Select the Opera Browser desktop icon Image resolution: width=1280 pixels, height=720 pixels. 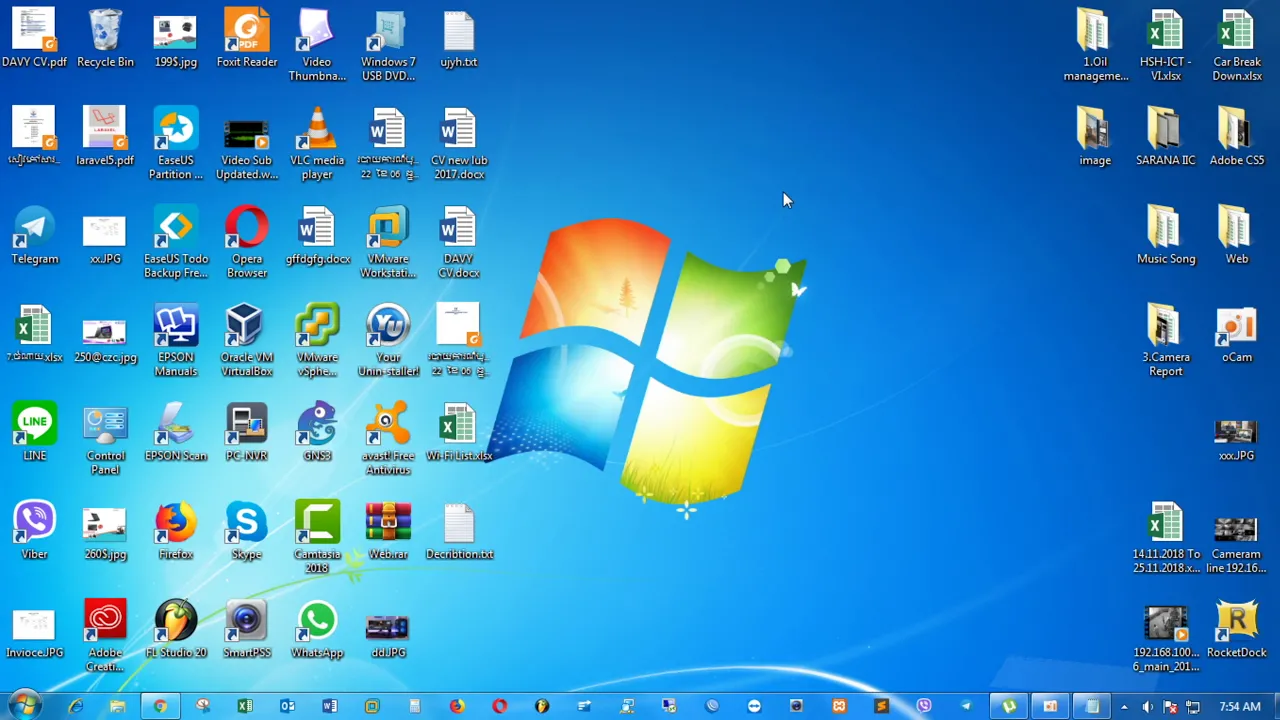click(x=246, y=242)
